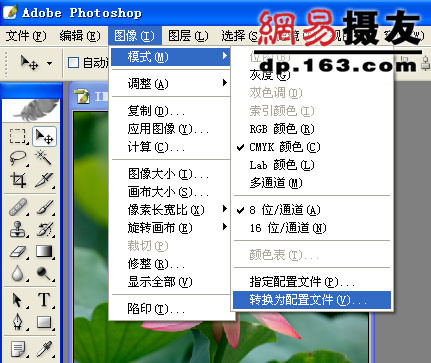Choose the Magic Wand tool
This screenshot has width=431, height=363.
(44, 158)
